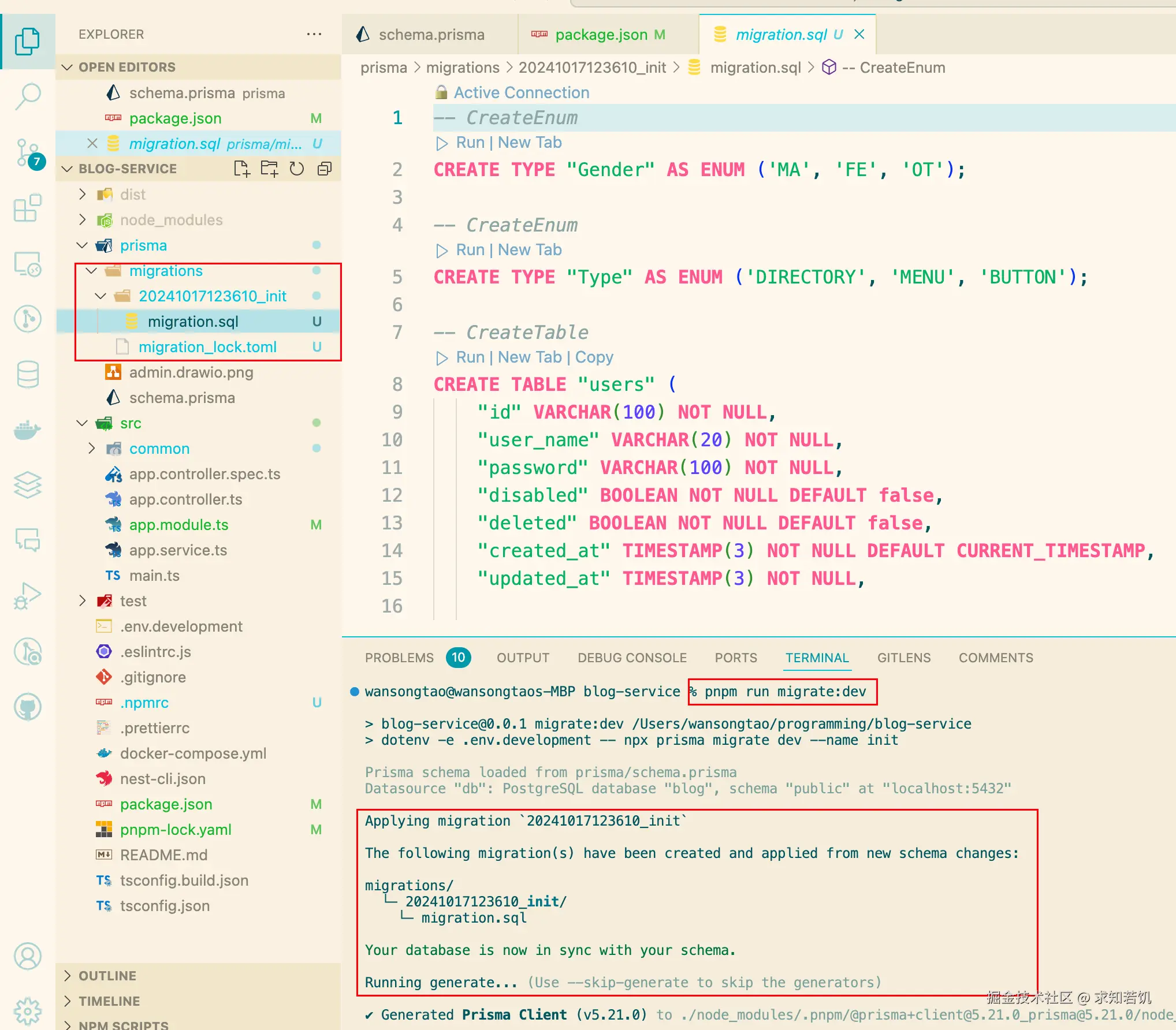Switch to the PROBLEMS panel tab
Viewport: 1176px width, 1030px height.
(x=399, y=658)
